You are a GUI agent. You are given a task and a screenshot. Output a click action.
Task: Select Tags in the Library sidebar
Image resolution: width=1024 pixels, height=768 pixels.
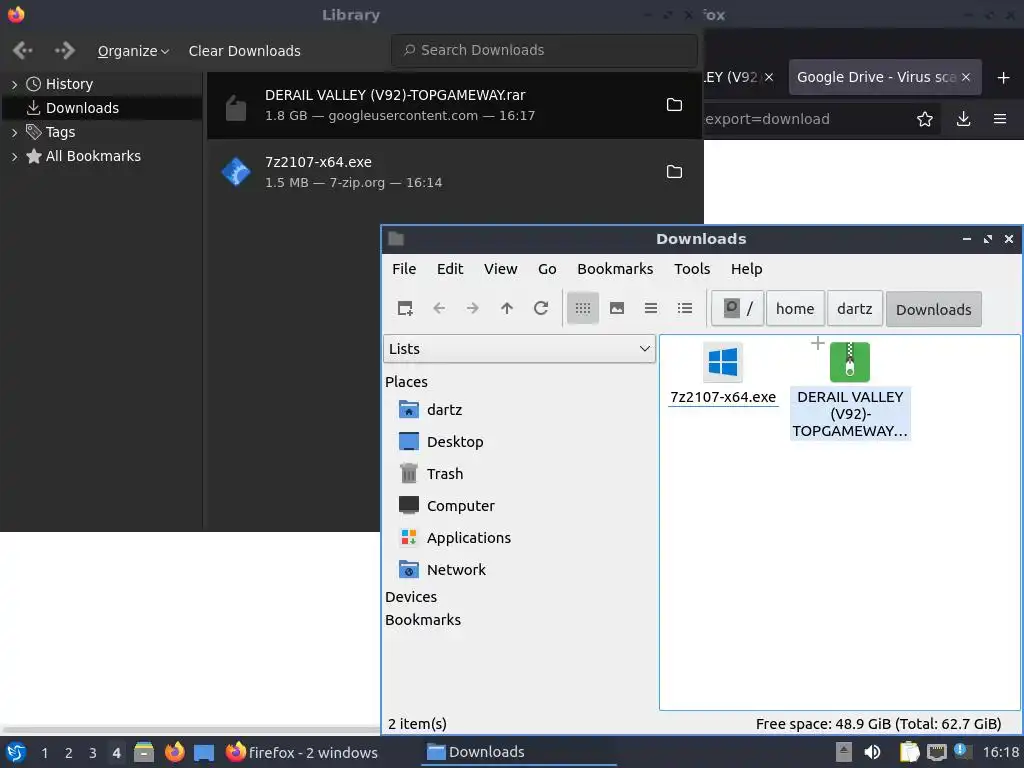click(60, 132)
